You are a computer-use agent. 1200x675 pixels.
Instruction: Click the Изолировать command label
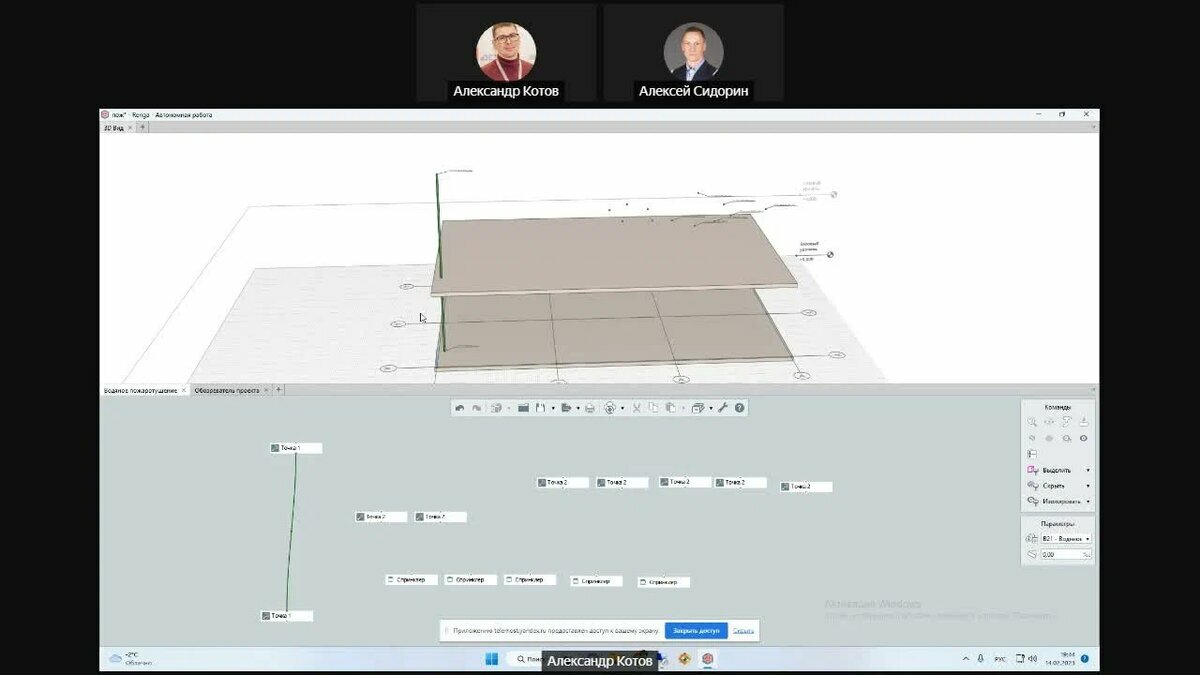click(x=1062, y=501)
